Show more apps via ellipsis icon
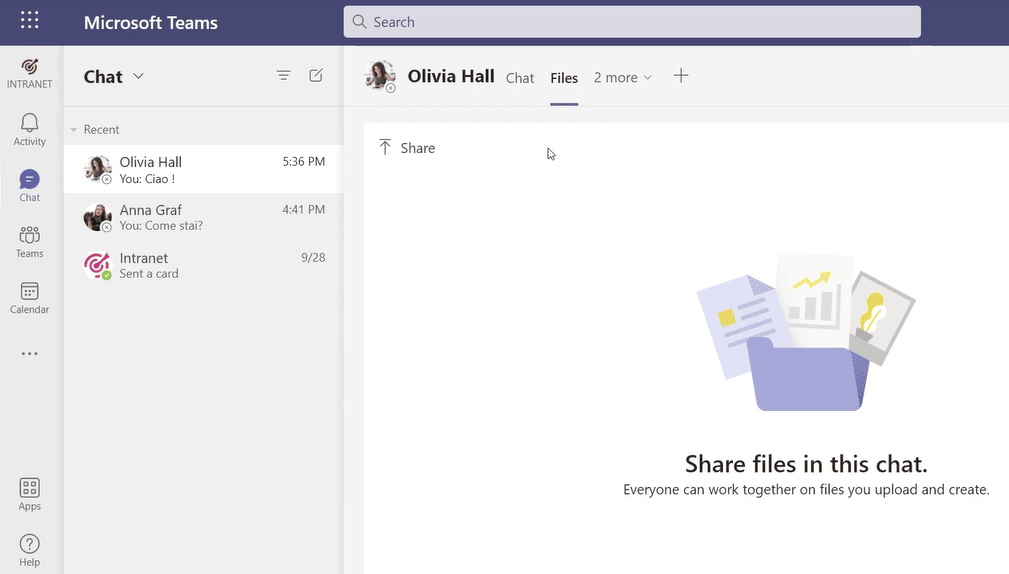The height and width of the screenshot is (574, 1009). pyautogui.click(x=30, y=353)
